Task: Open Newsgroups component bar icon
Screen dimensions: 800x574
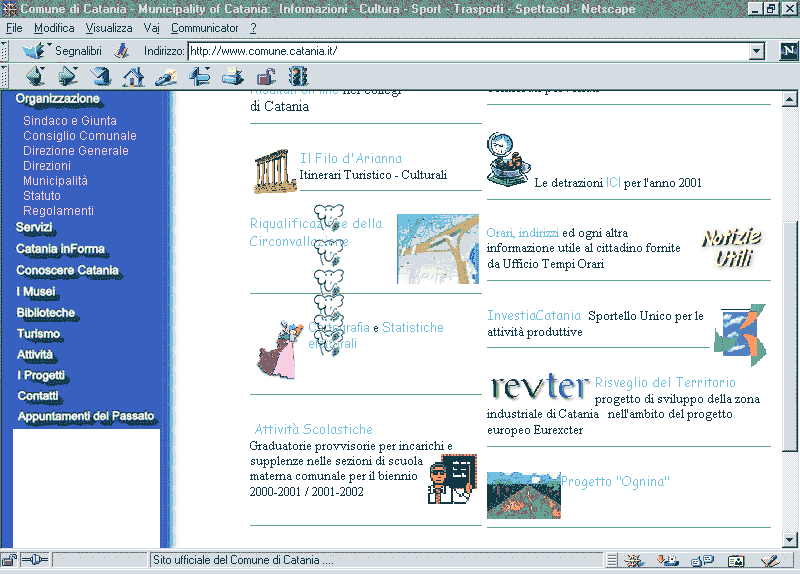Action: coord(702,561)
